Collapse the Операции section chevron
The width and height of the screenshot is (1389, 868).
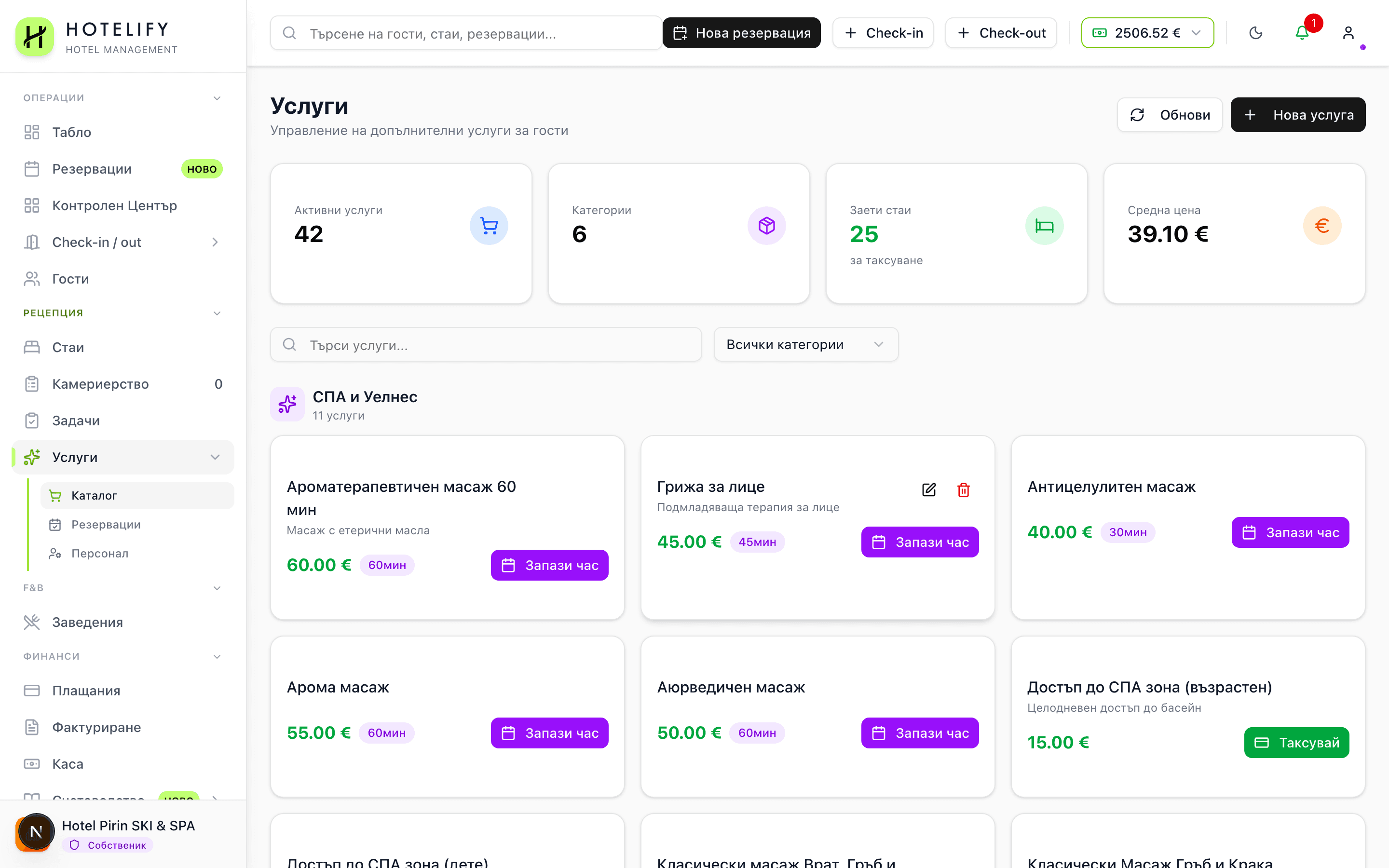click(217, 98)
